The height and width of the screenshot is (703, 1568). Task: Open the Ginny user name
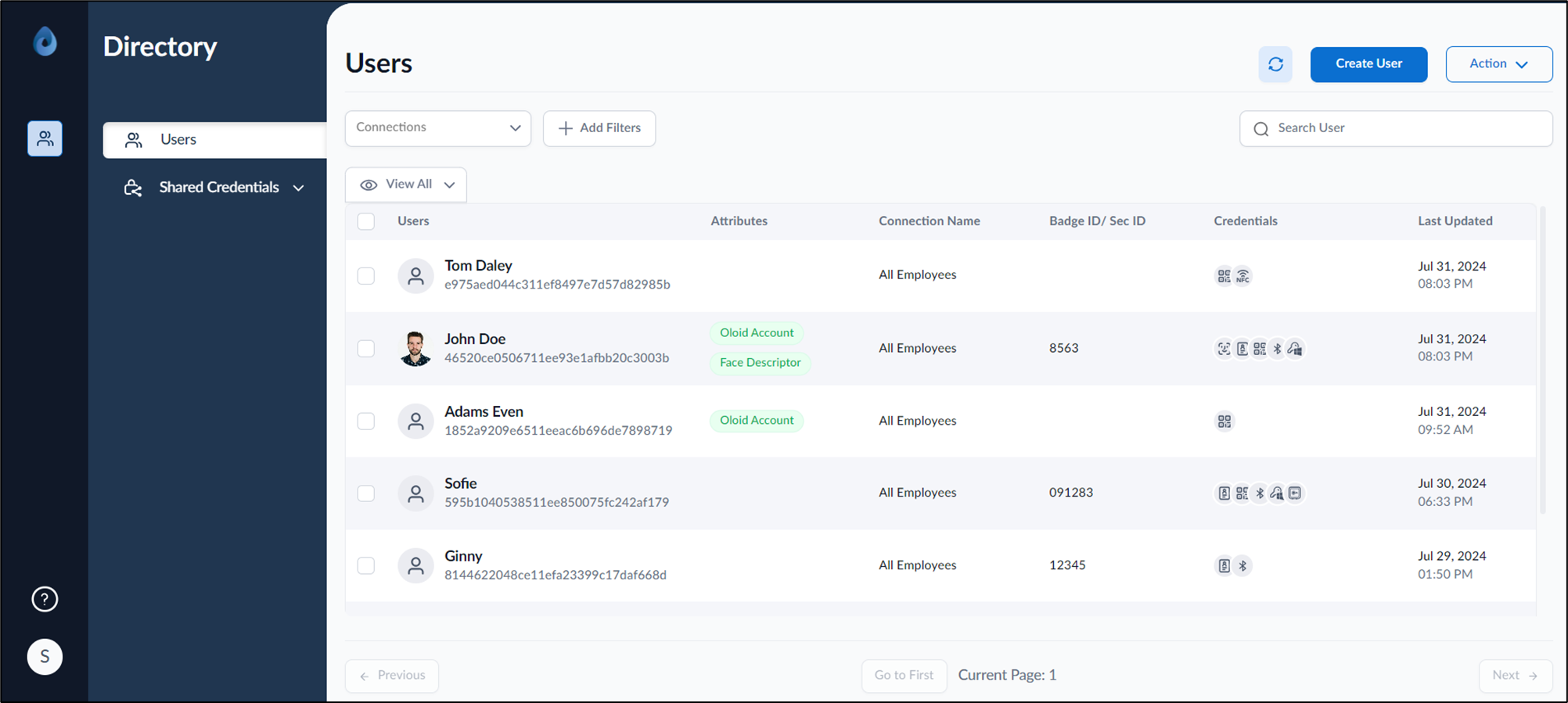coord(463,557)
